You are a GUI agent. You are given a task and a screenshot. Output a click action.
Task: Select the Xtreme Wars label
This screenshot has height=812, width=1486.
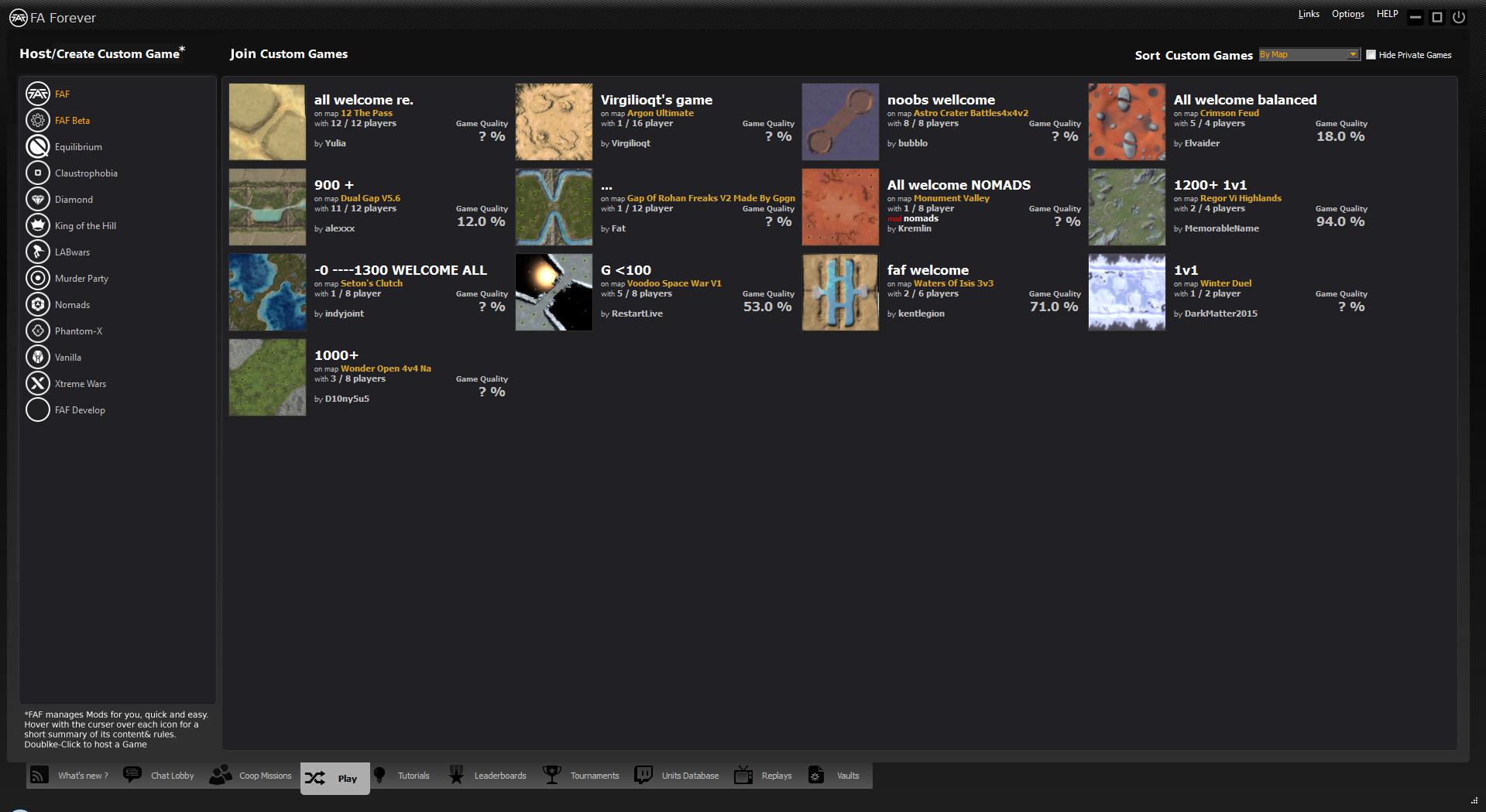[x=81, y=384]
